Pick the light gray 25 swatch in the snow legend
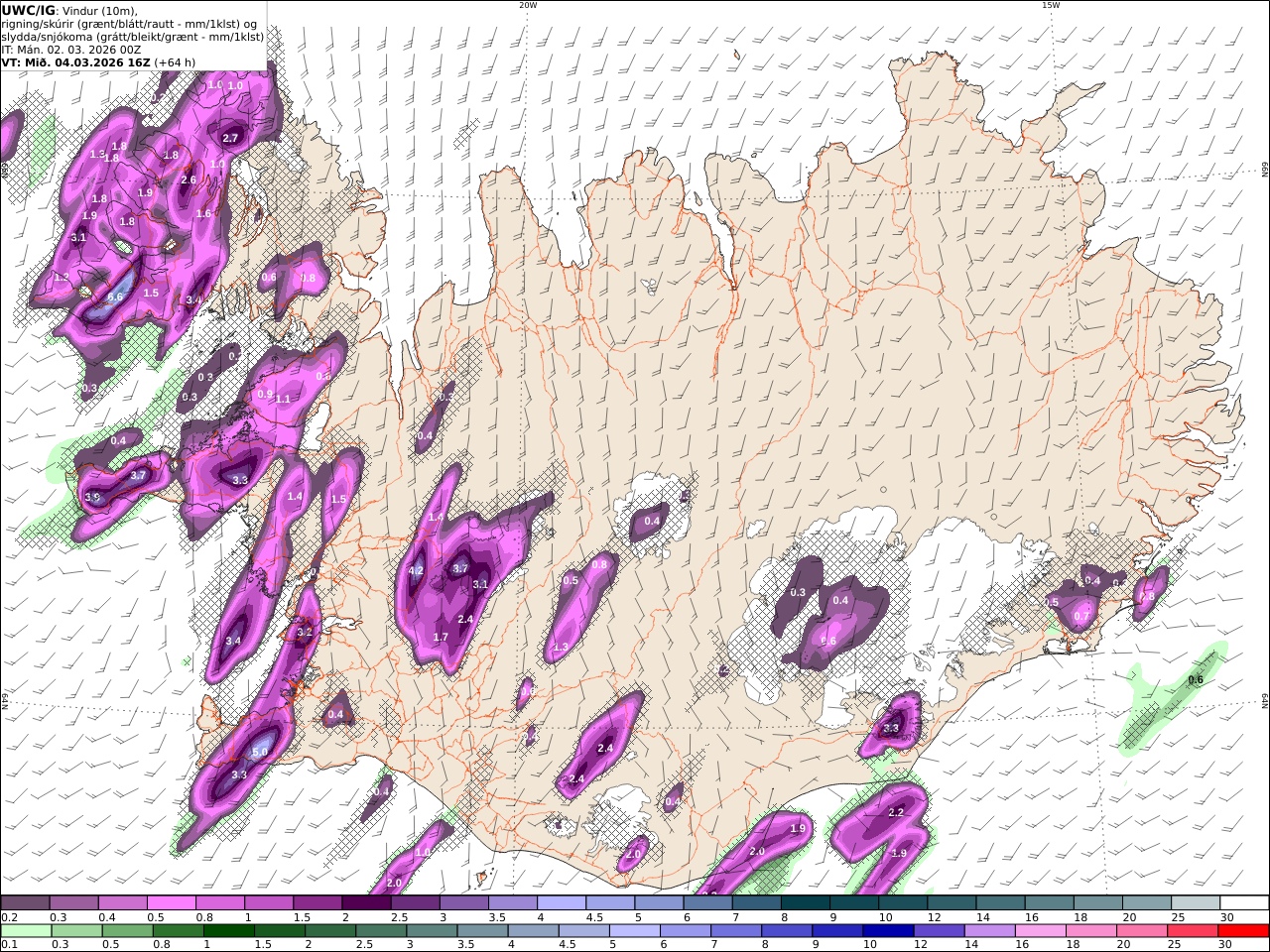Viewport: 1270px width, 952px height. tap(1196, 903)
